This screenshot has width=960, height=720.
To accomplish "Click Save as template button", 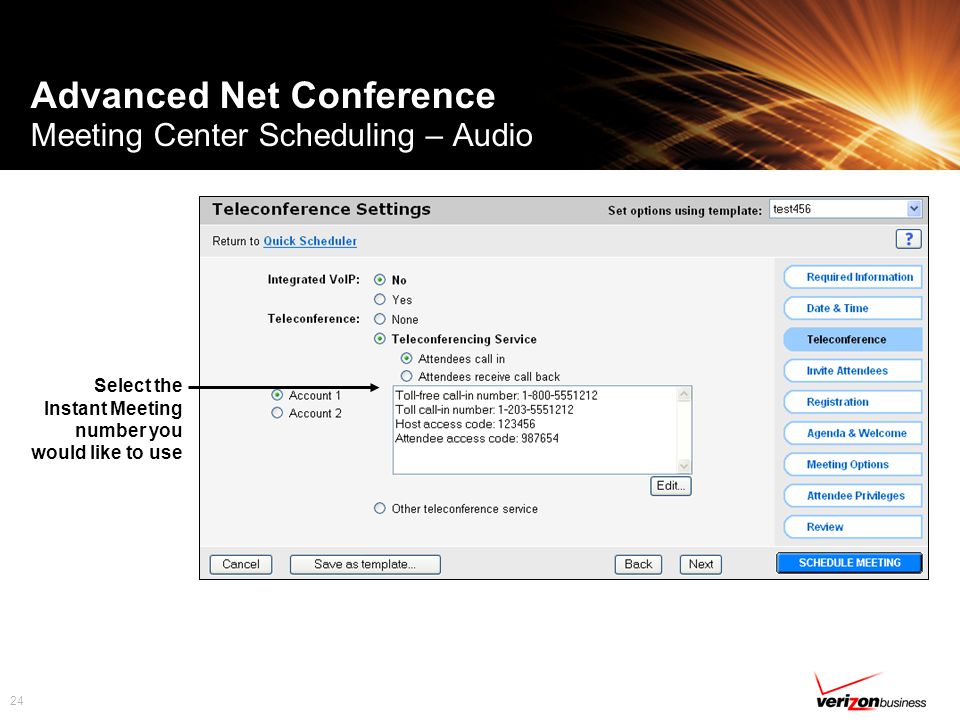I will (365, 564).
